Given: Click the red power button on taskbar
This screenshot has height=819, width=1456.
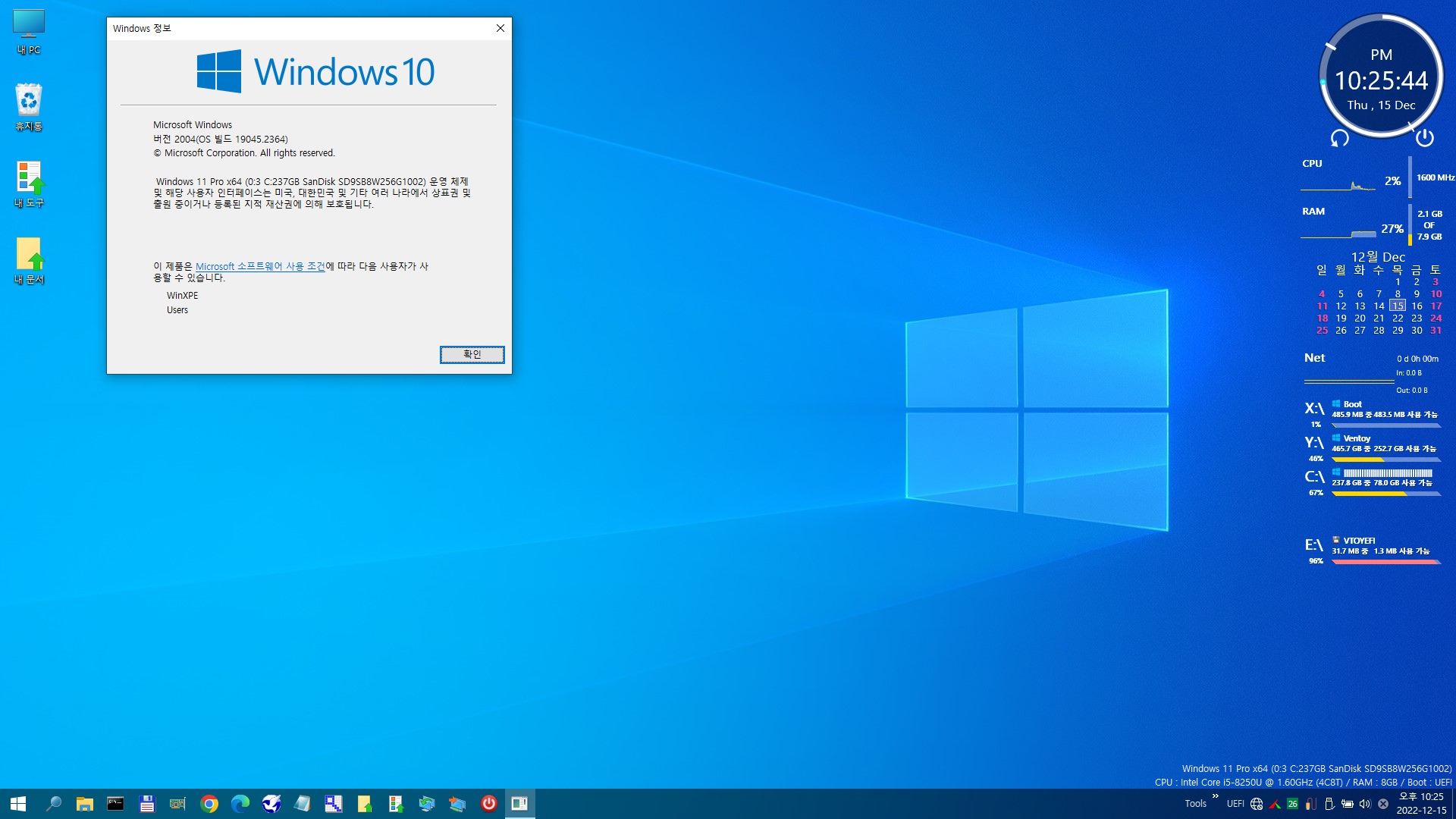Looking at the screenshot, I should (489, 803).
